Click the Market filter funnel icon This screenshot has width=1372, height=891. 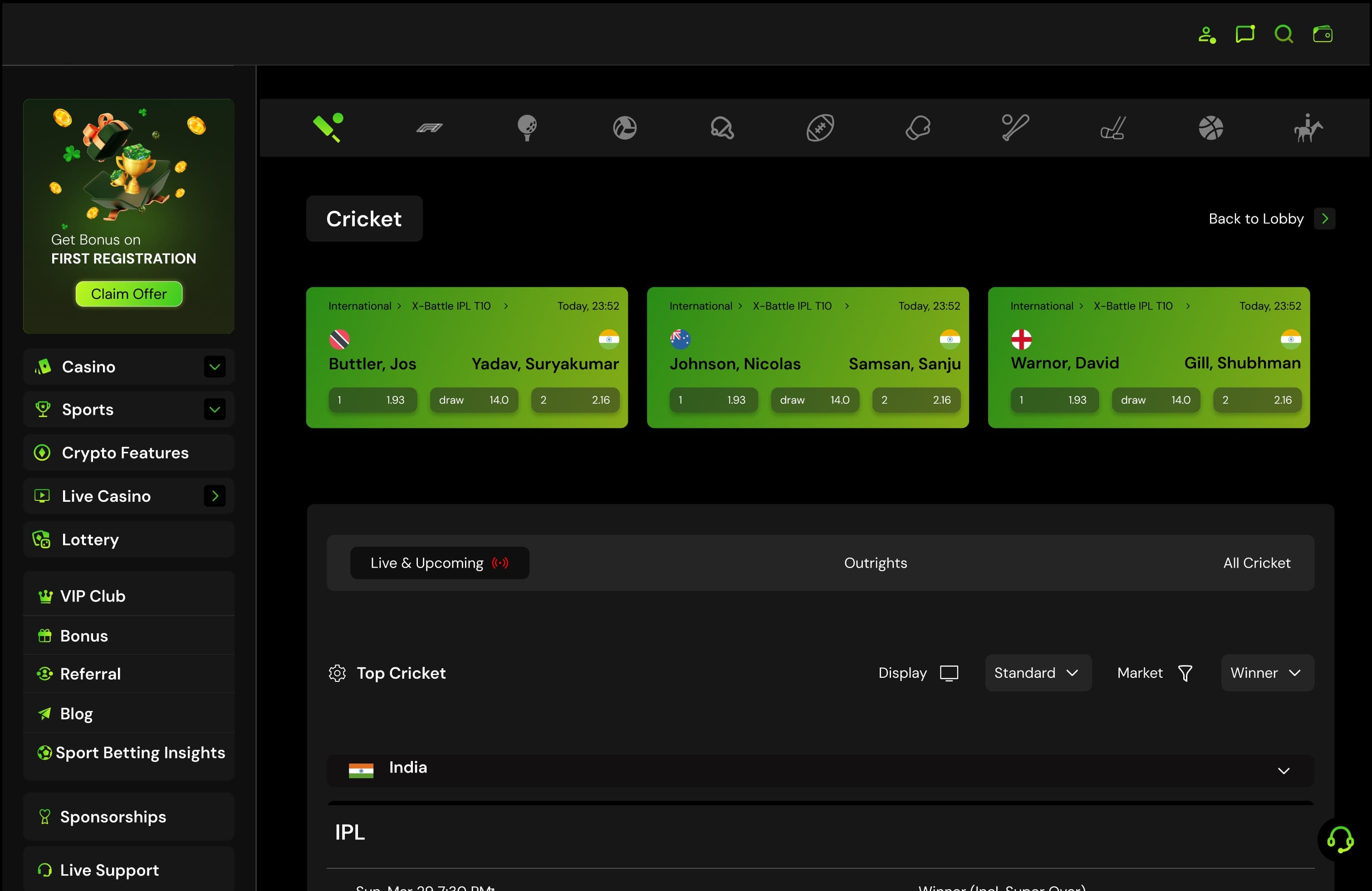click(1185, 673)
